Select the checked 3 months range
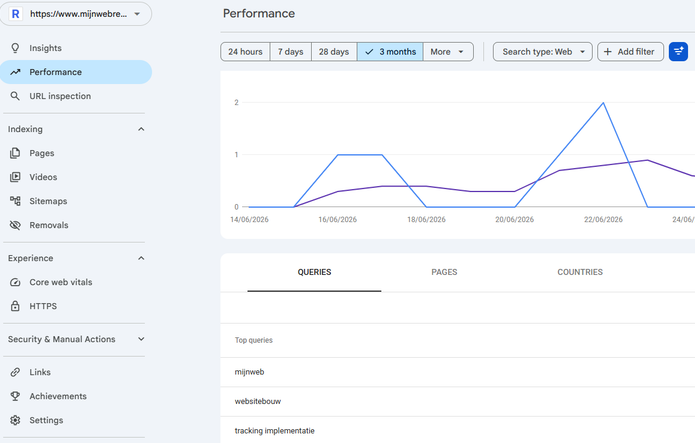The width and height of the screenshot is (695, 445). point(390,51)
